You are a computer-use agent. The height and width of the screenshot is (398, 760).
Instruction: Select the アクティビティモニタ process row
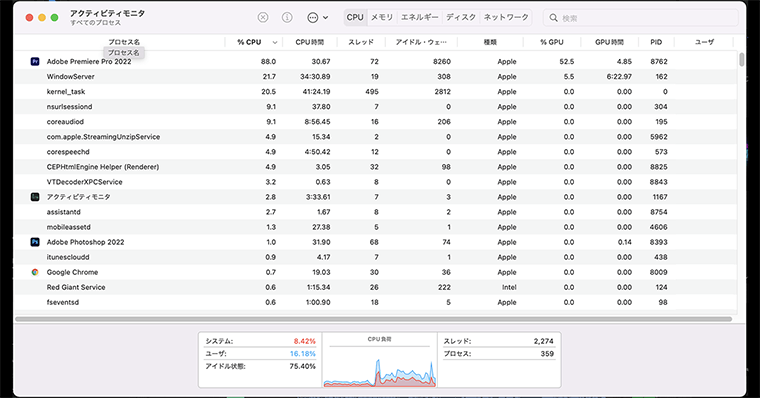tap(376, 197)
